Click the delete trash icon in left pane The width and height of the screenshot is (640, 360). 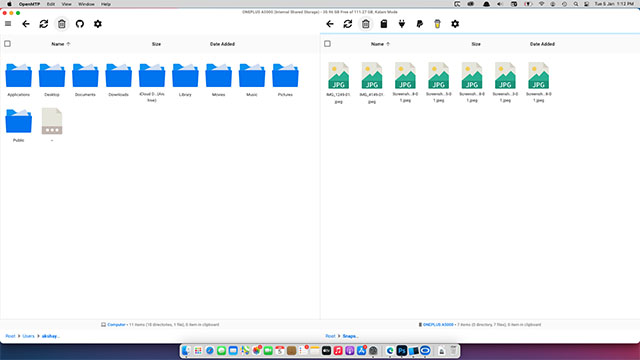tap(62, 24)
